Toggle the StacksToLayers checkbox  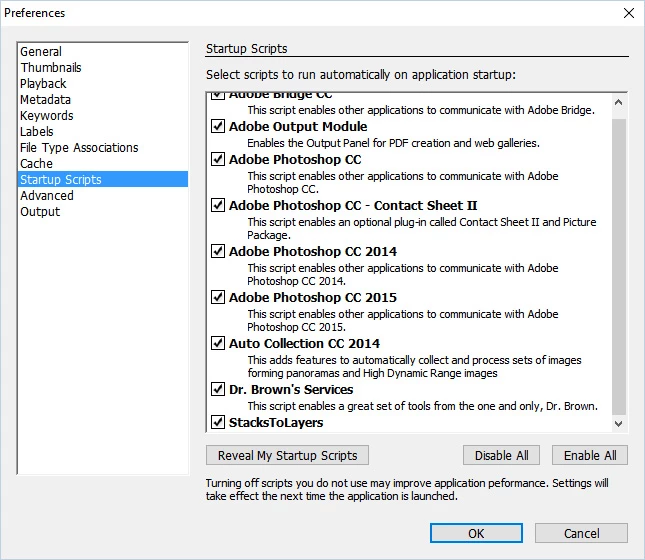coord(218,422)
